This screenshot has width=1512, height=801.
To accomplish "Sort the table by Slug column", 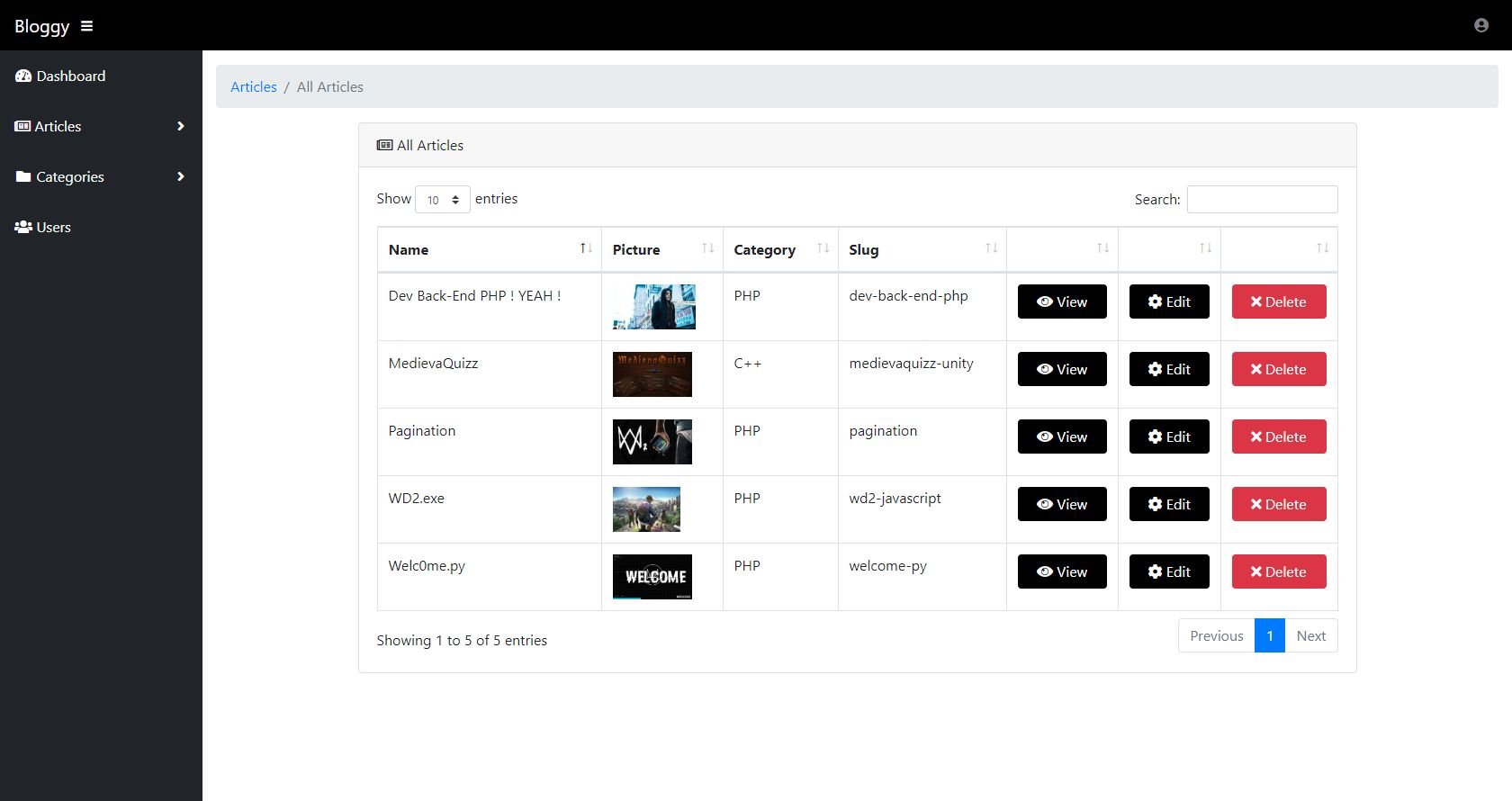I will (x=922, y=249).
